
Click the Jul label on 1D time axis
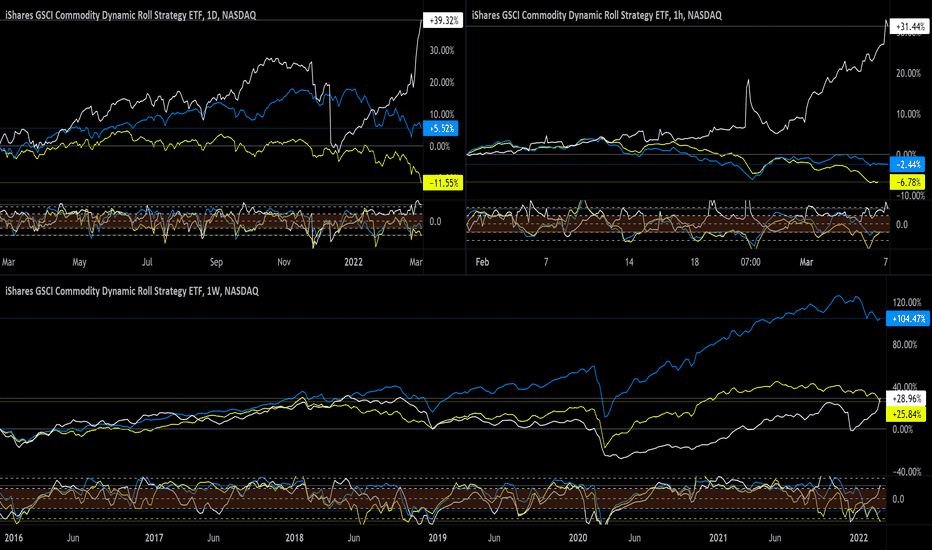pos(147,262)
